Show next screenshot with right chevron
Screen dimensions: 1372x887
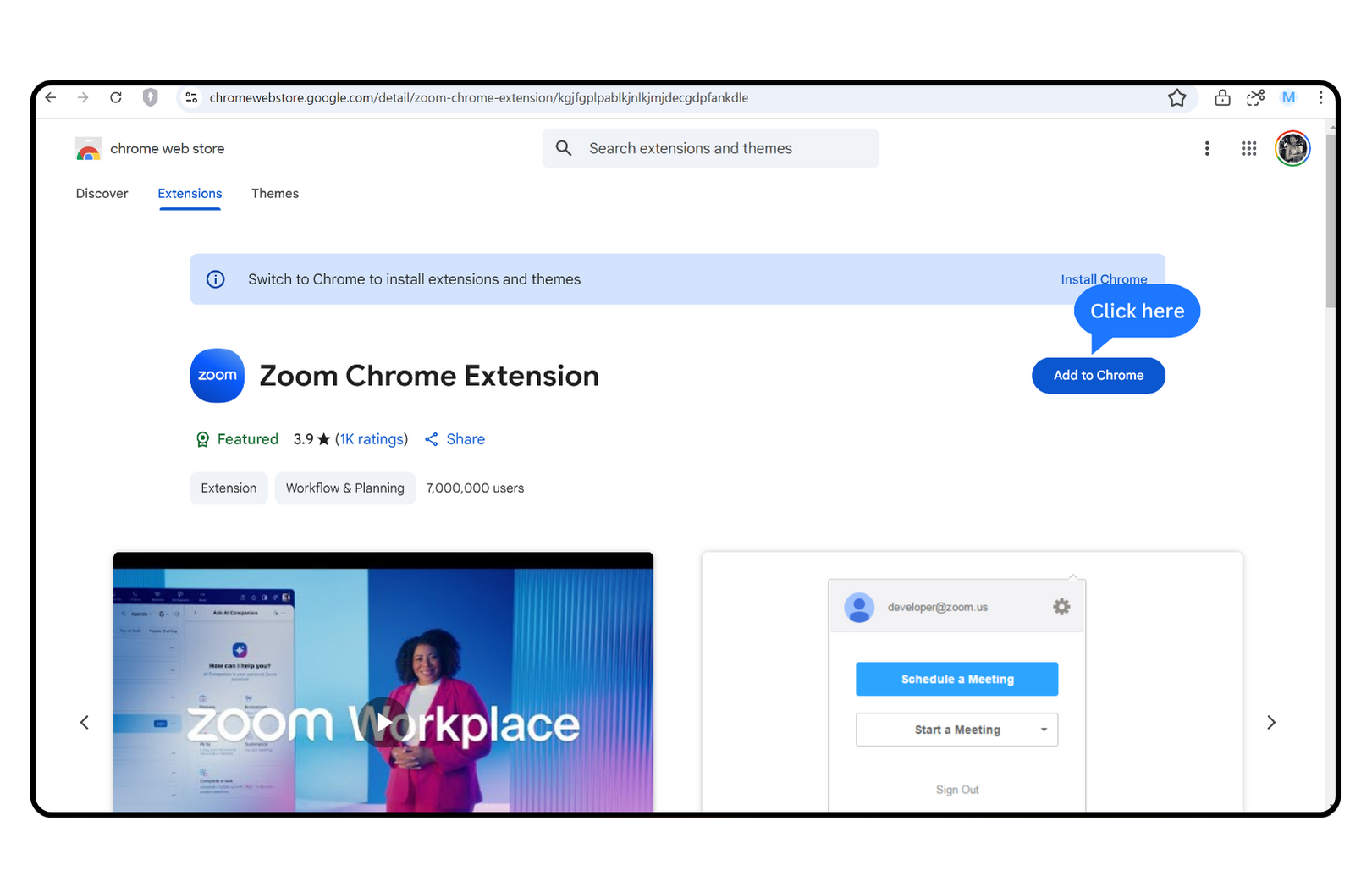pyautogui.click(x=1270, y=722)
